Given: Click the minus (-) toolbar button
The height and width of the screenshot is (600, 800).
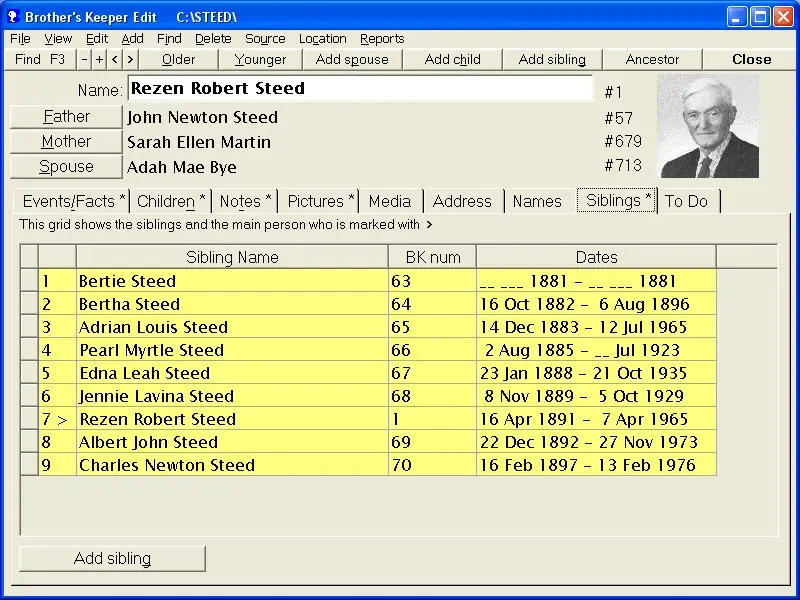Looking at the screenshot, I should (x=84, y=59).
